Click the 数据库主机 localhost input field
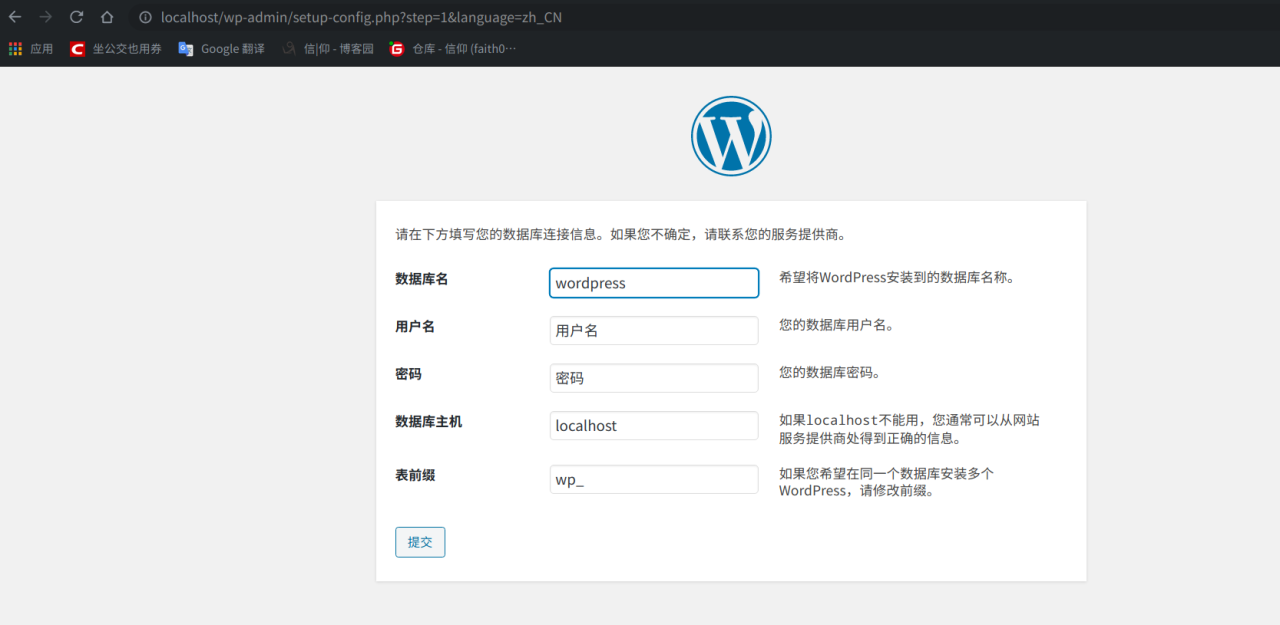 pos(653,425)
